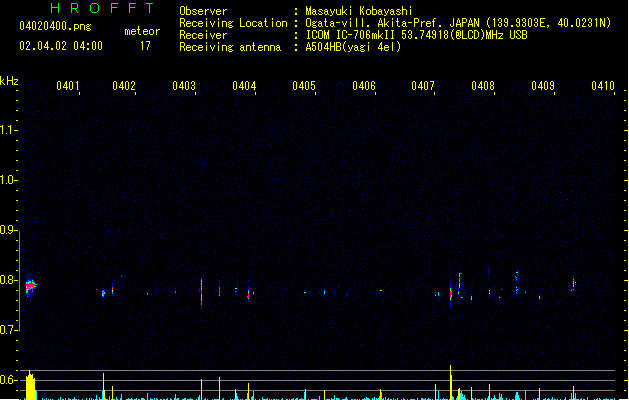The width and height of the screenshot is (629, 400).
Task: Click the tallest yellow peak after 0407
Action: (450, 382)
